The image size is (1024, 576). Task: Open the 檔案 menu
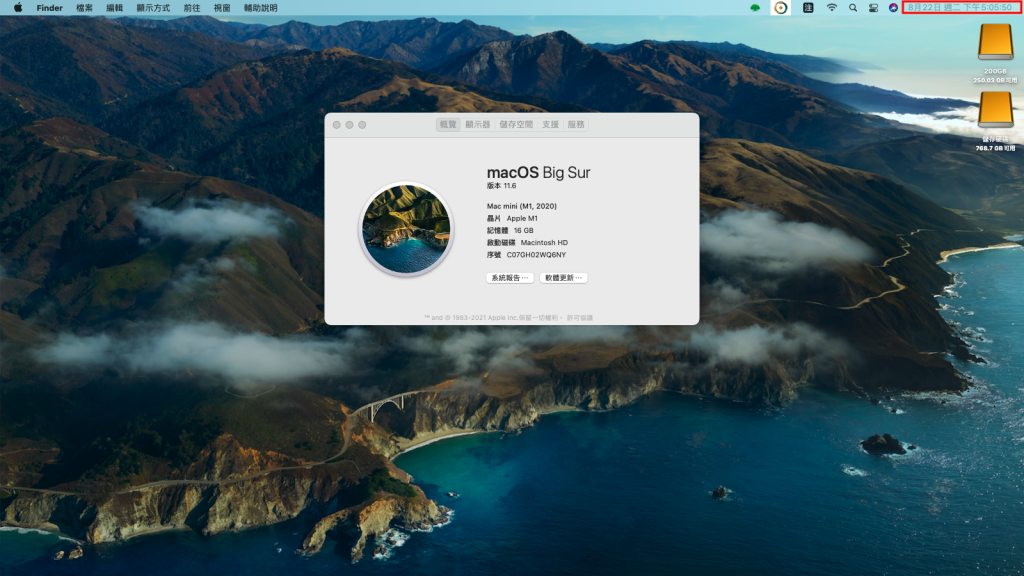pos(84,8)
